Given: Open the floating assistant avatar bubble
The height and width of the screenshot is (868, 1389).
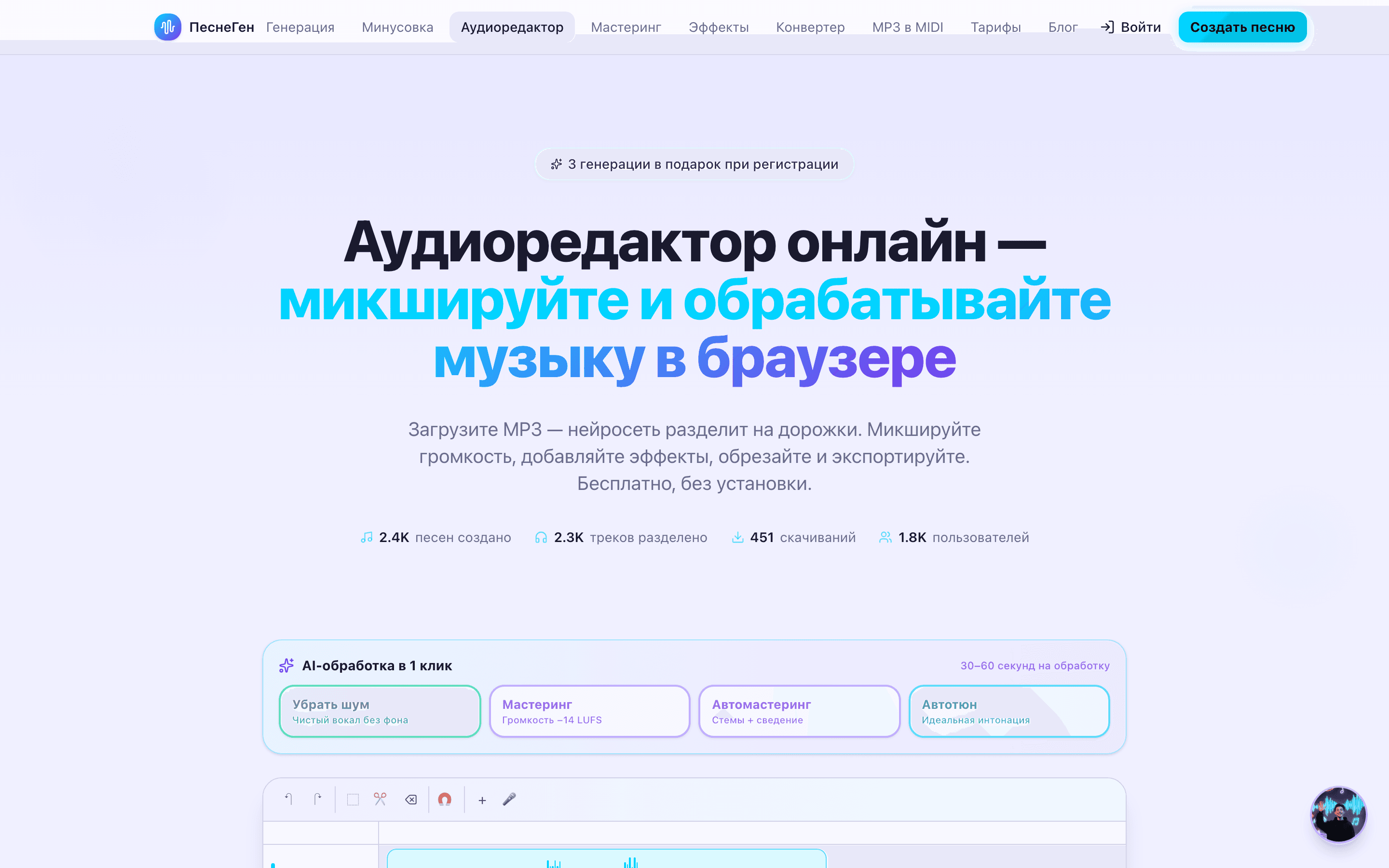Looking at the screenshot, I should pos(1338,814).
